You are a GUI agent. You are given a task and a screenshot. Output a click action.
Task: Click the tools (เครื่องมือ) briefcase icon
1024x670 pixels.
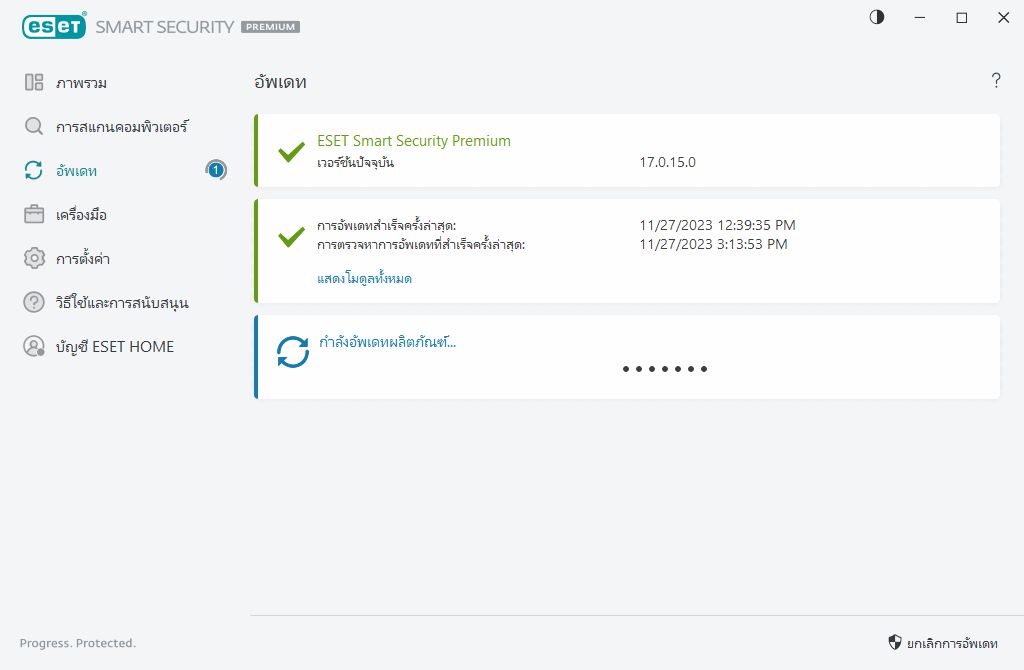pos(34,215)
